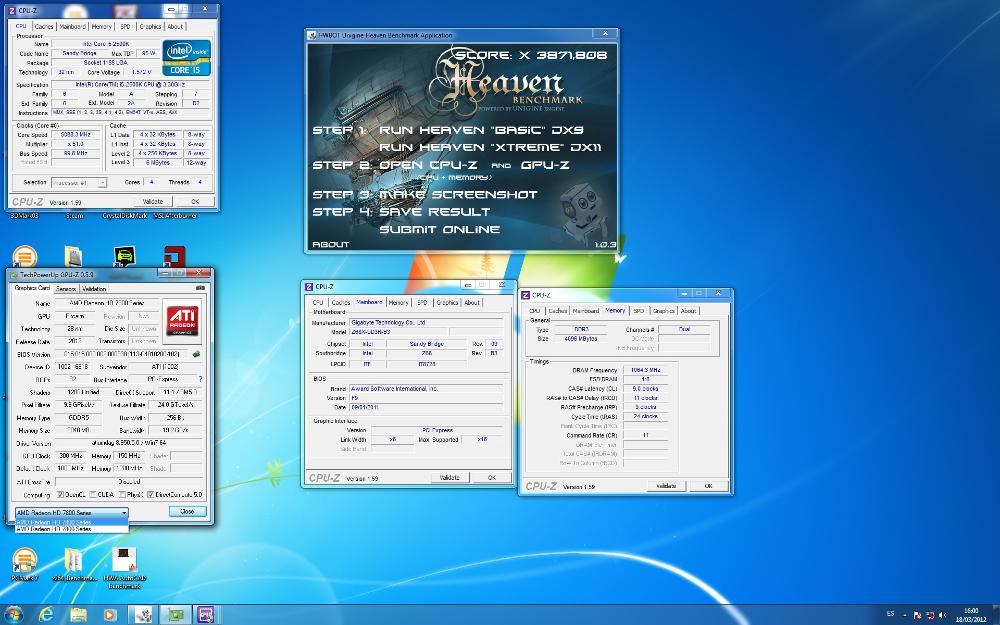This screenshot has height=625, width=1000.
Task: Click About in the Heaven window
Action: (x=330, y=244)
